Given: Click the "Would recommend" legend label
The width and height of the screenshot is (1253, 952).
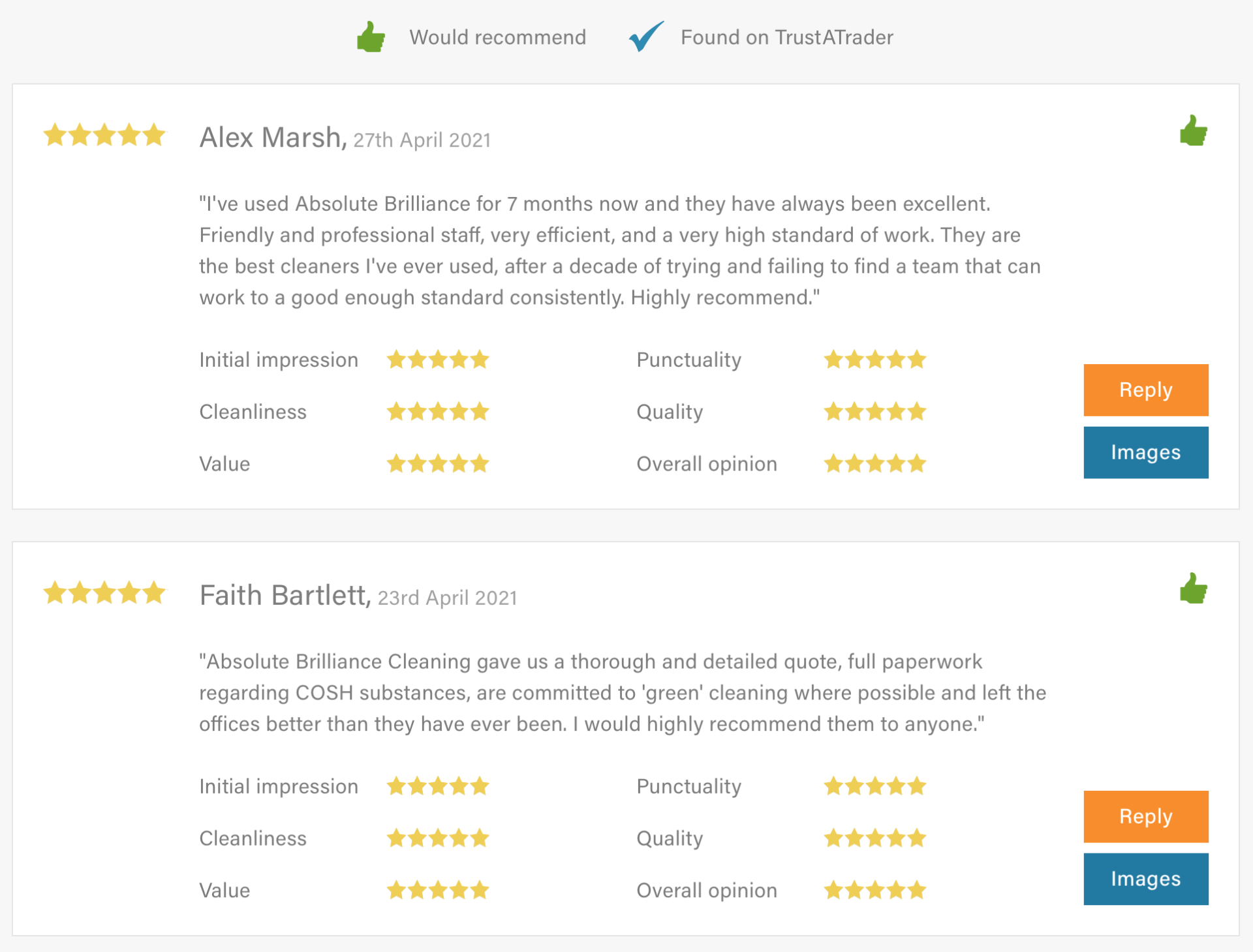Looking at the screenshot, I should tap(497, 37).
